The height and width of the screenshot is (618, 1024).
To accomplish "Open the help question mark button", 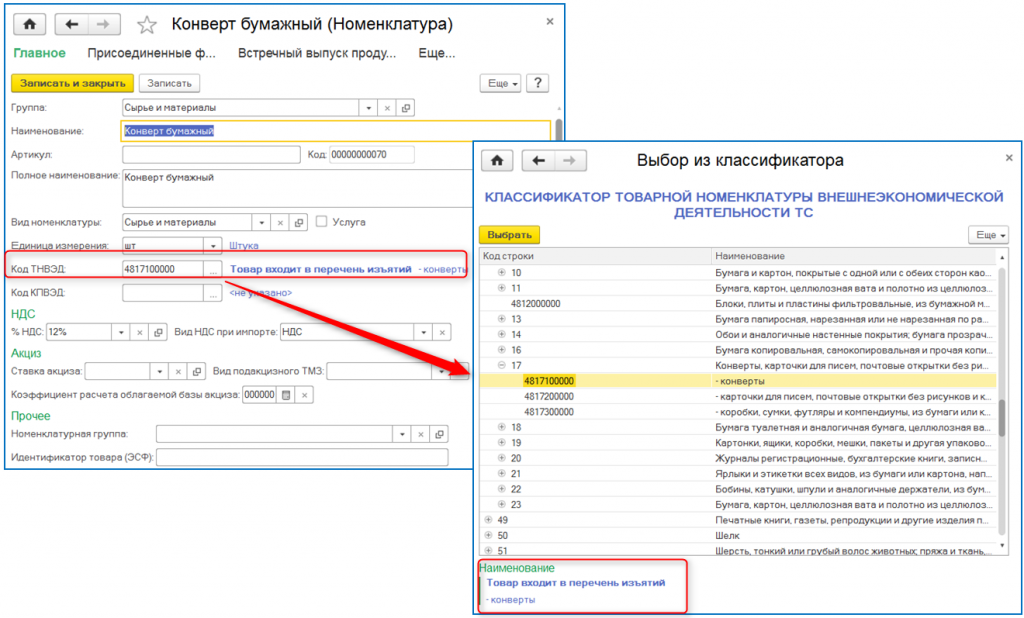I will (x=537, y=83).
